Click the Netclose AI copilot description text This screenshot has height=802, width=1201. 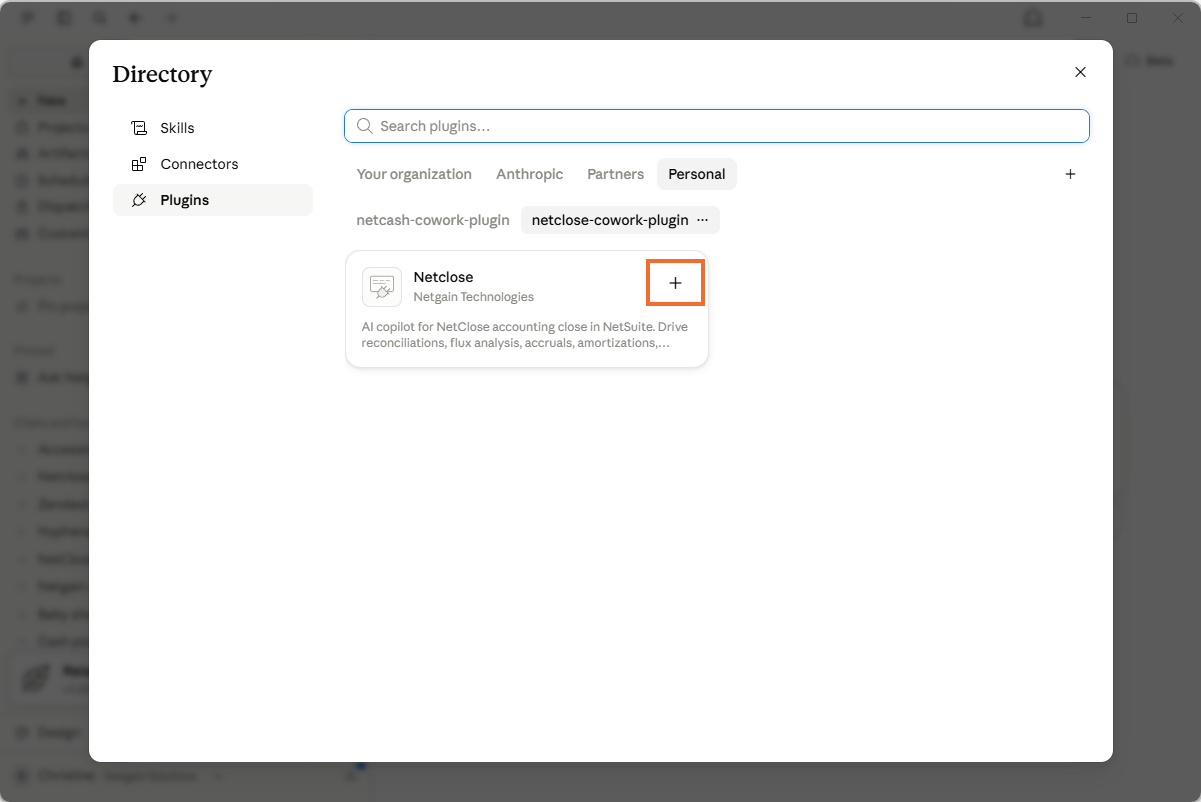[525, 335]
